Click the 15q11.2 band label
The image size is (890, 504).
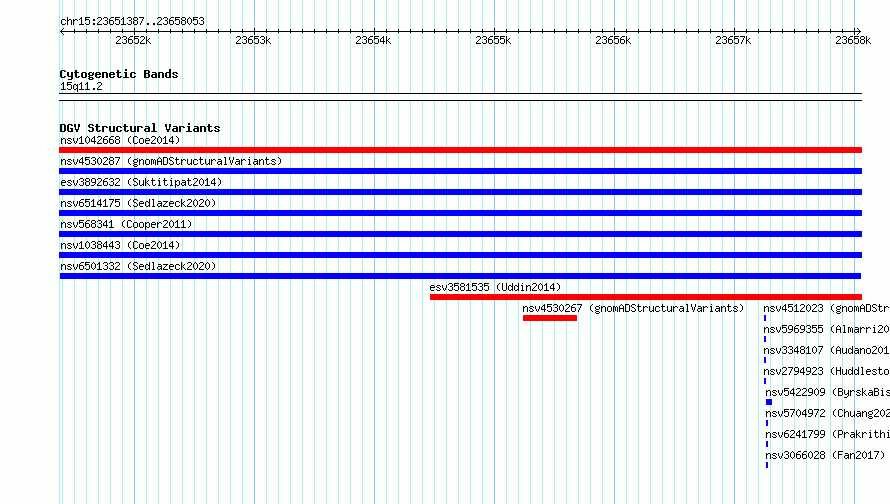[x=81, y=86]
